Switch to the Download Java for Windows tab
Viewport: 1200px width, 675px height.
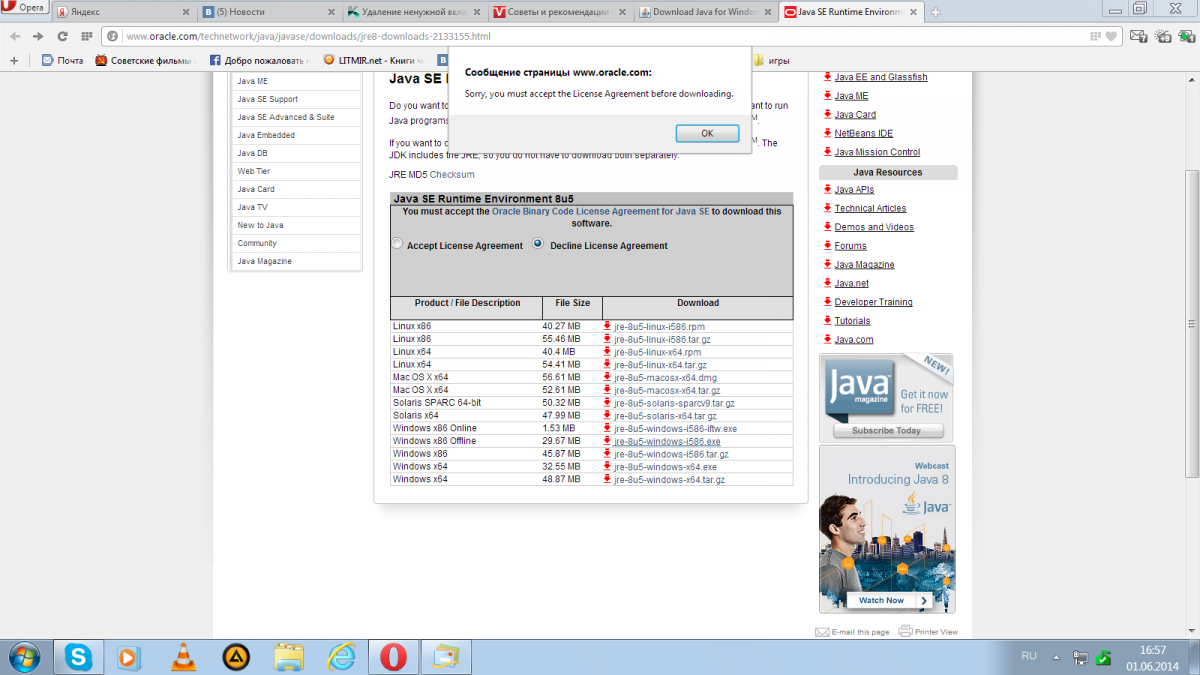point(706,12)
